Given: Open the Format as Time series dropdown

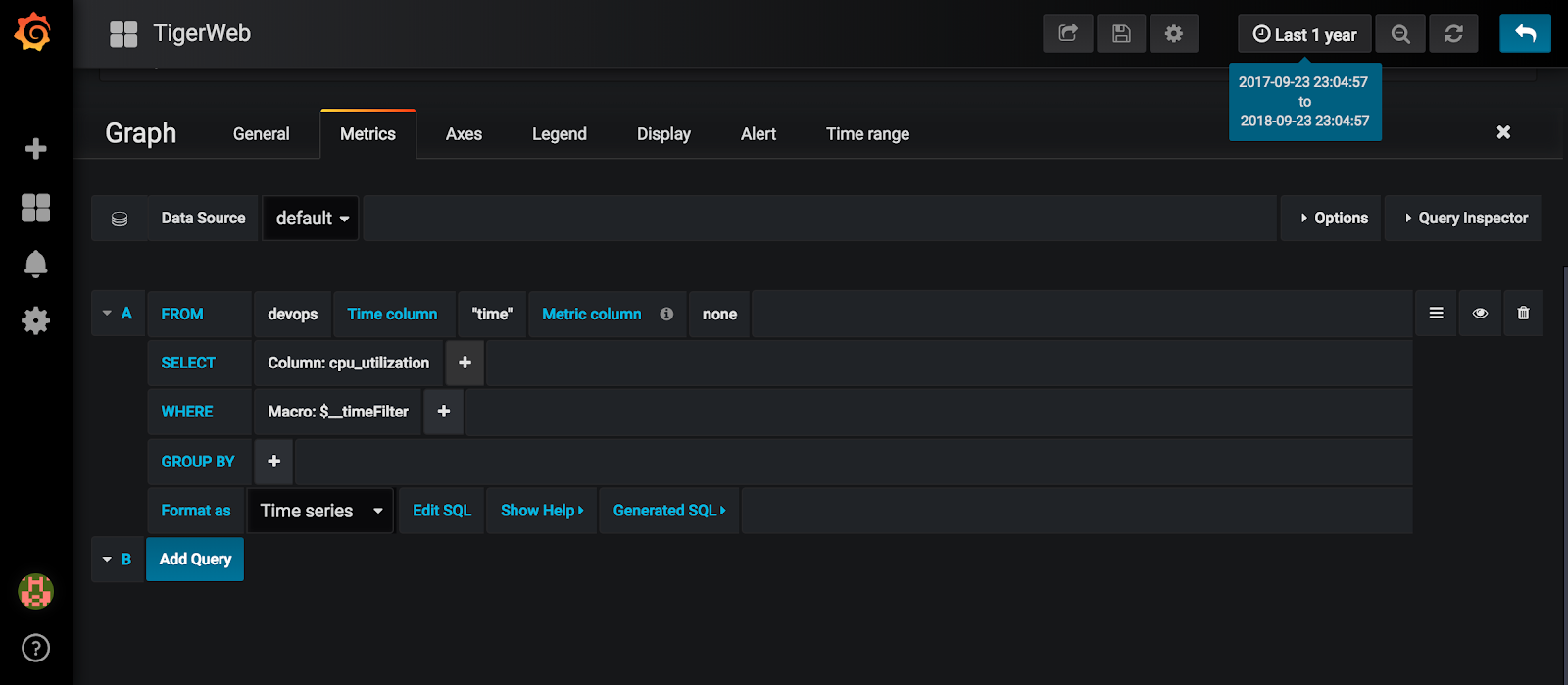Looking at the screenshot, I should click(320, 511).
